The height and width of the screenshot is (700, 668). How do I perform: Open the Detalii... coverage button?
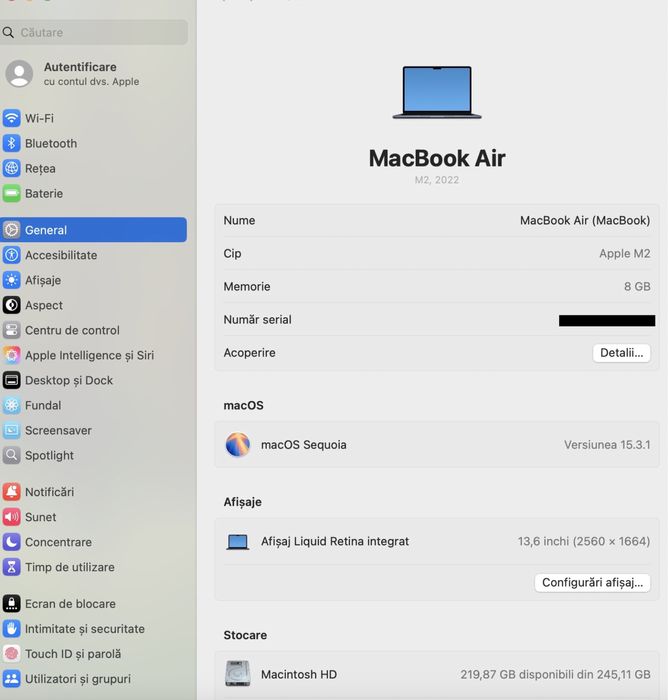point(621,353)
